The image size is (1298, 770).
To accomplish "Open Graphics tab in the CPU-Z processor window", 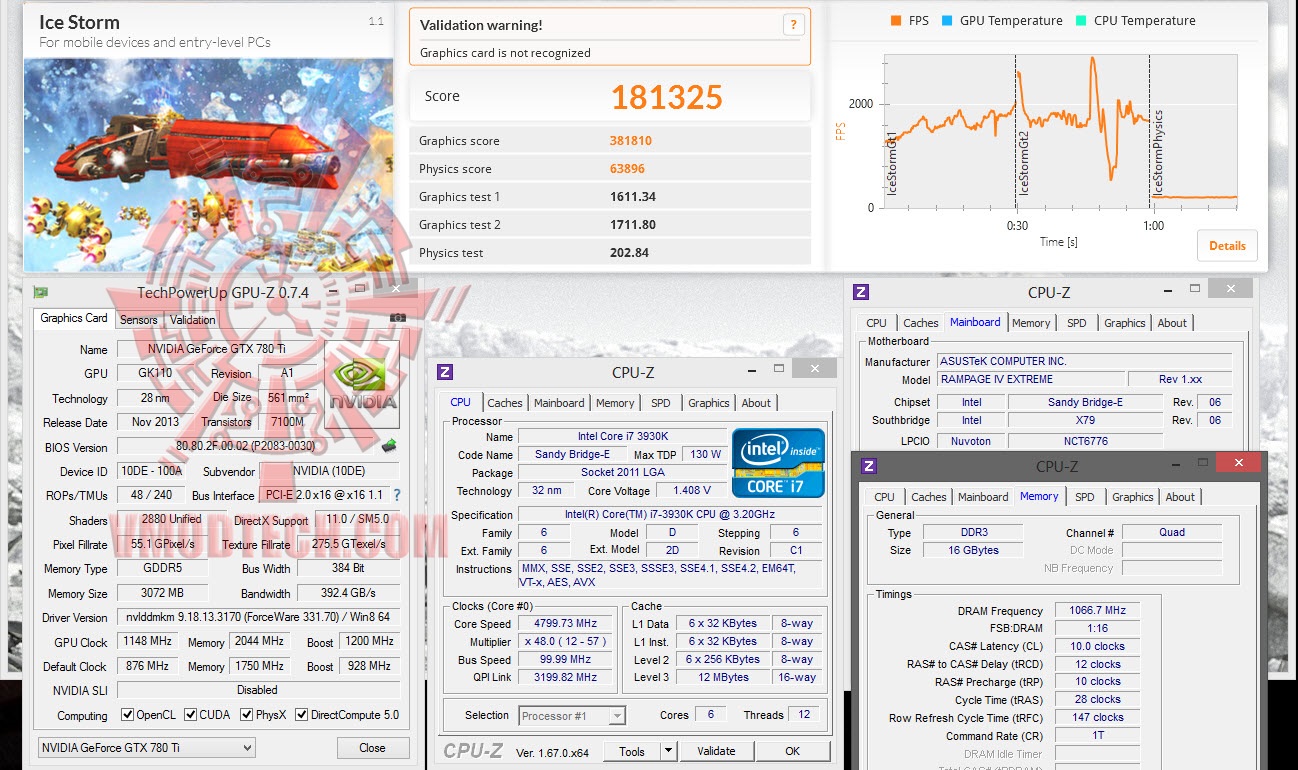I will (x=709, y=403).
